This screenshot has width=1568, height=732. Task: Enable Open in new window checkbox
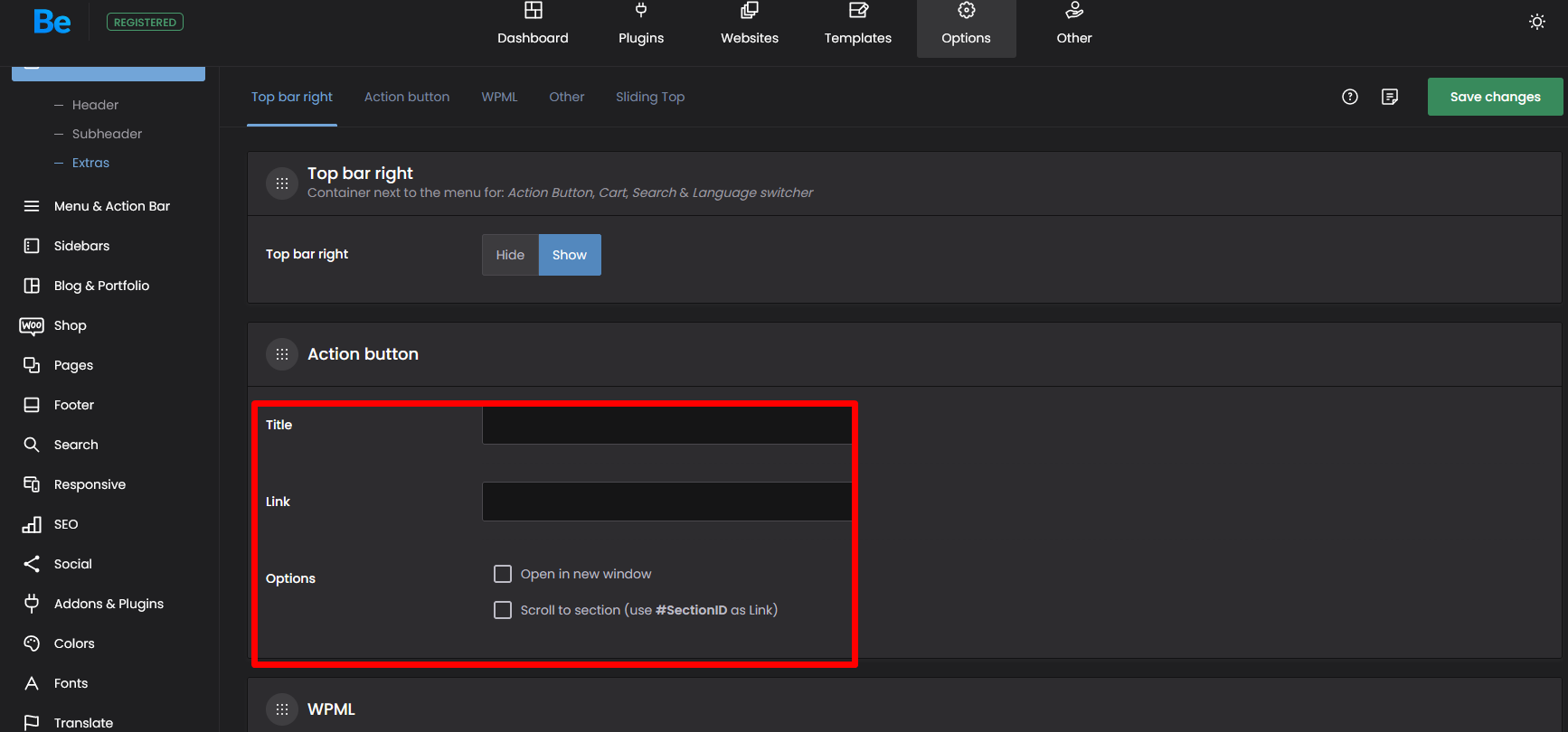point(503,574)
